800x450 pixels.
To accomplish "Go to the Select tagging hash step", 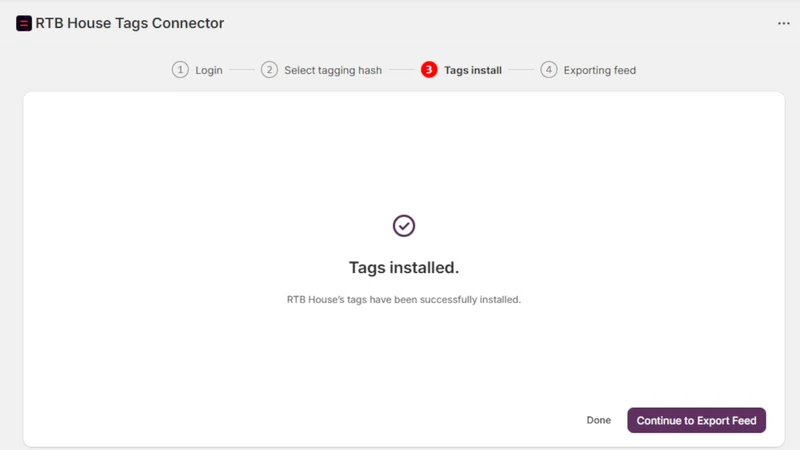I will pos(333,70).
